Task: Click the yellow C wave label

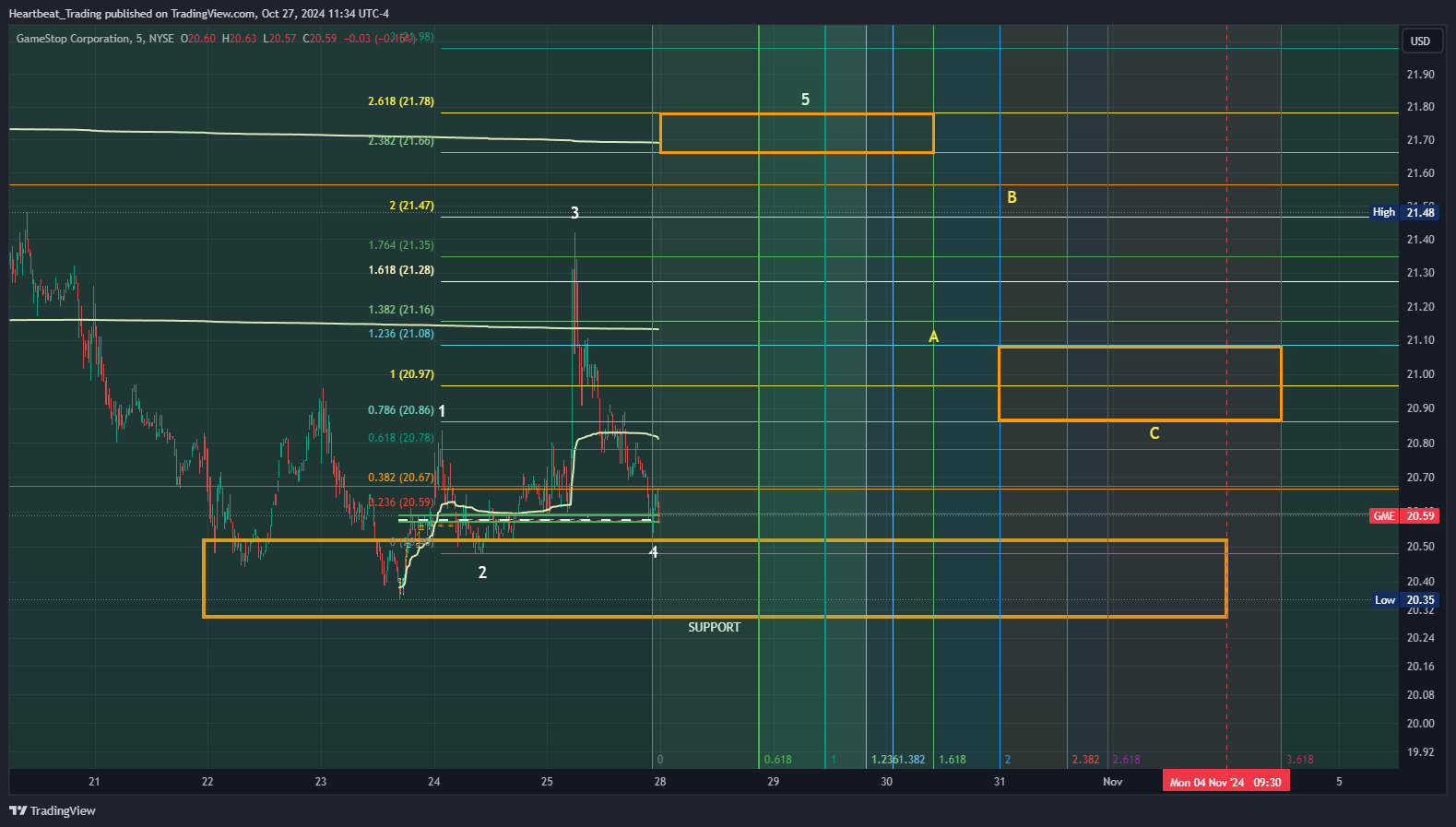Action: coord(1154,433)
